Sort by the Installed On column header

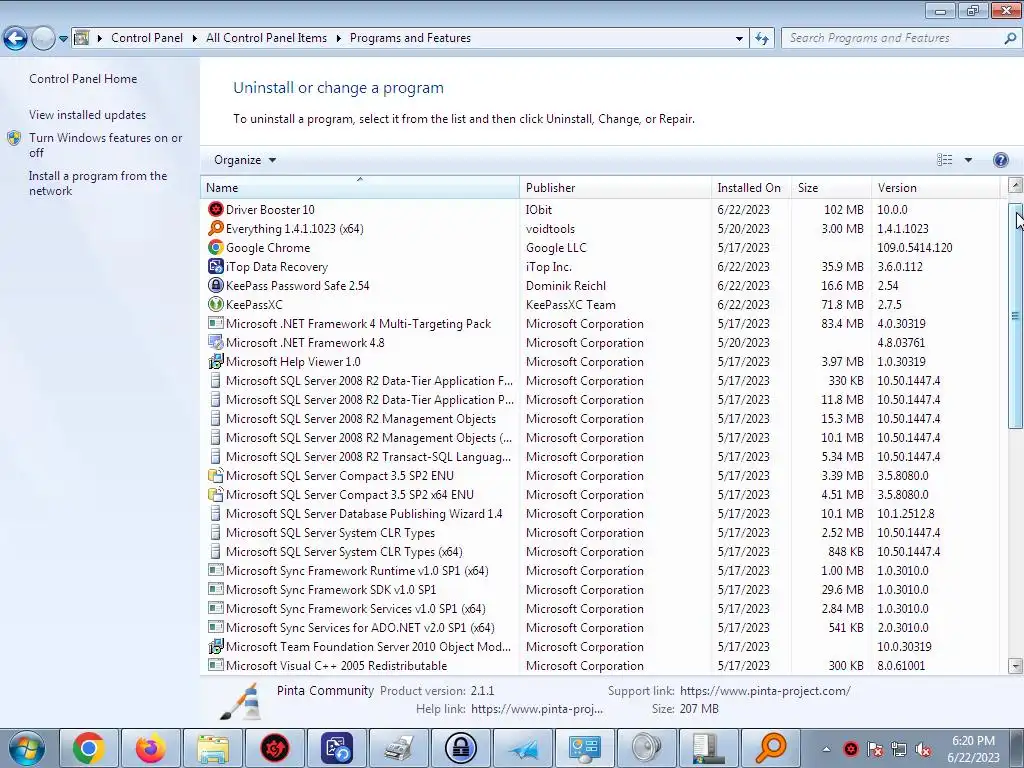pos(751,187)
